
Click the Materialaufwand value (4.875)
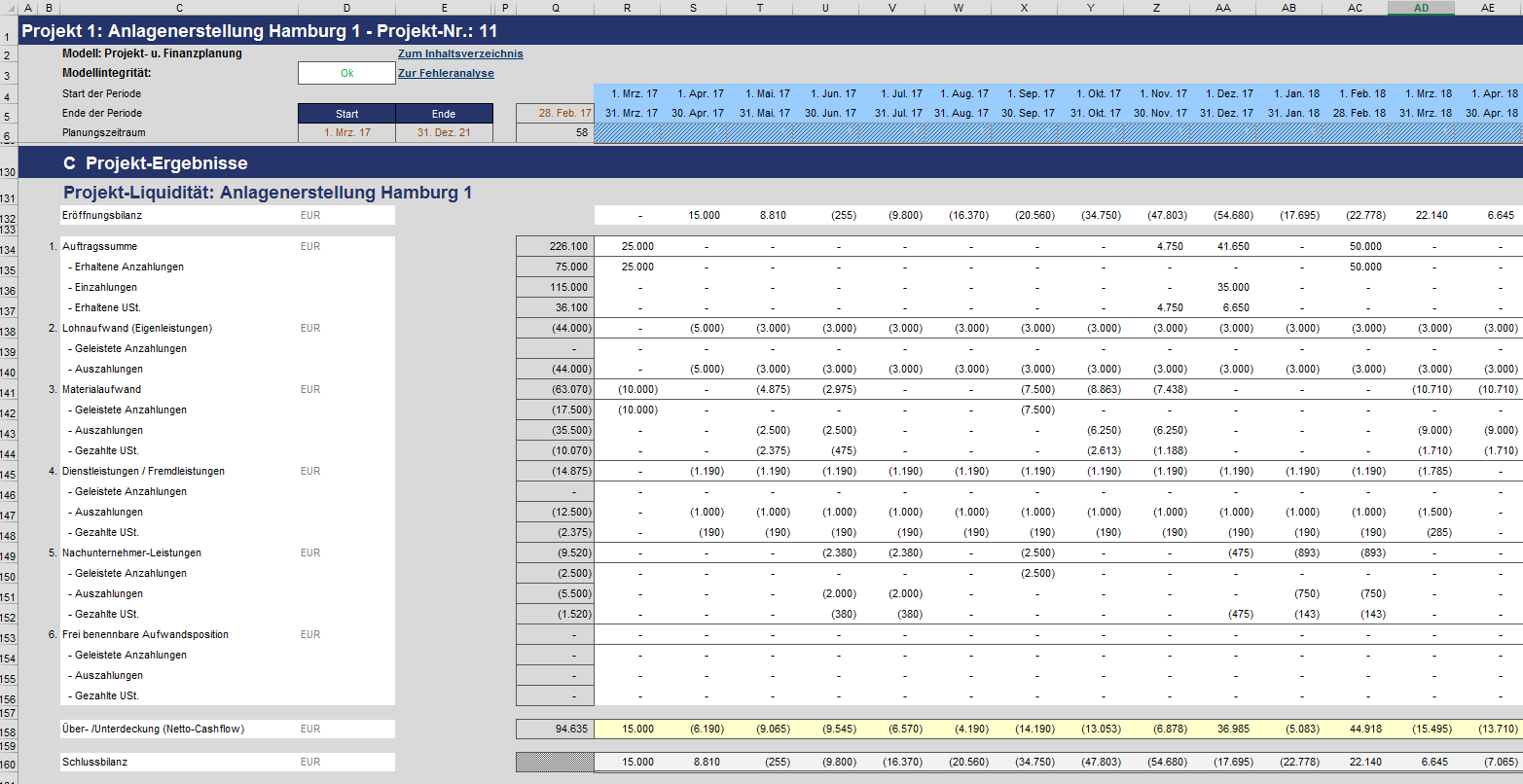click(759, 390)
